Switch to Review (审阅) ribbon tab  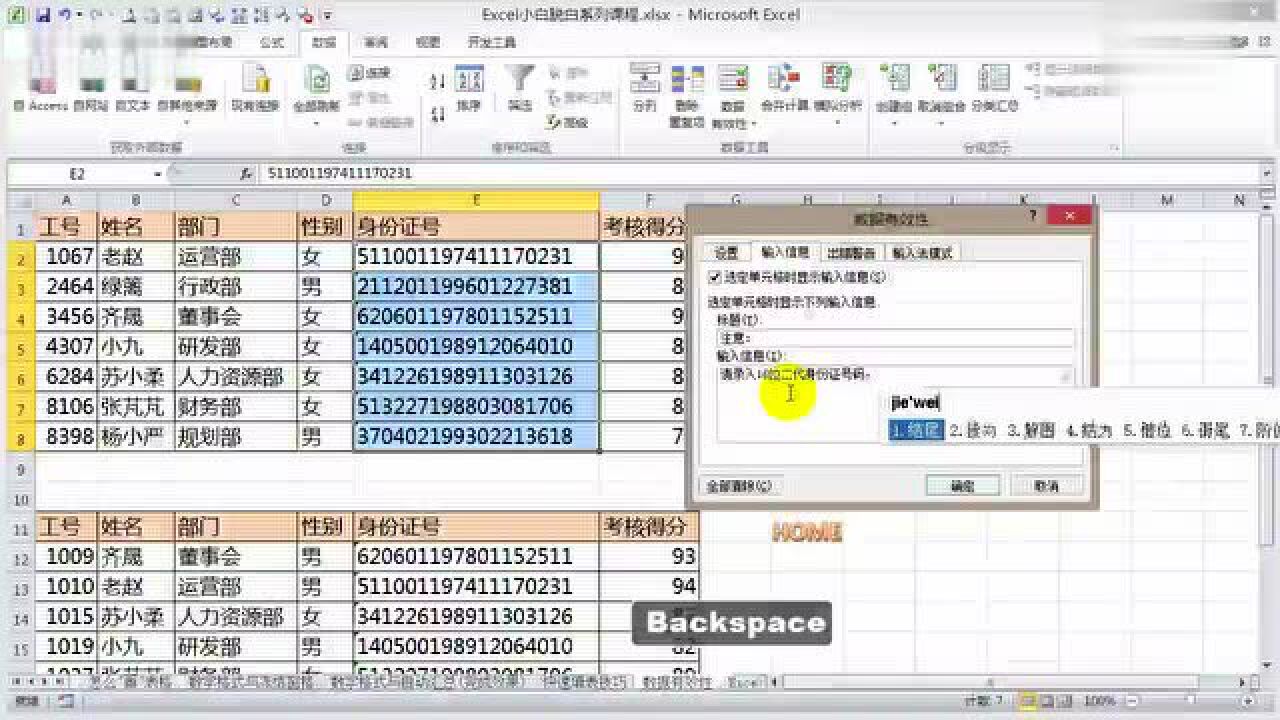click(376, 43)
